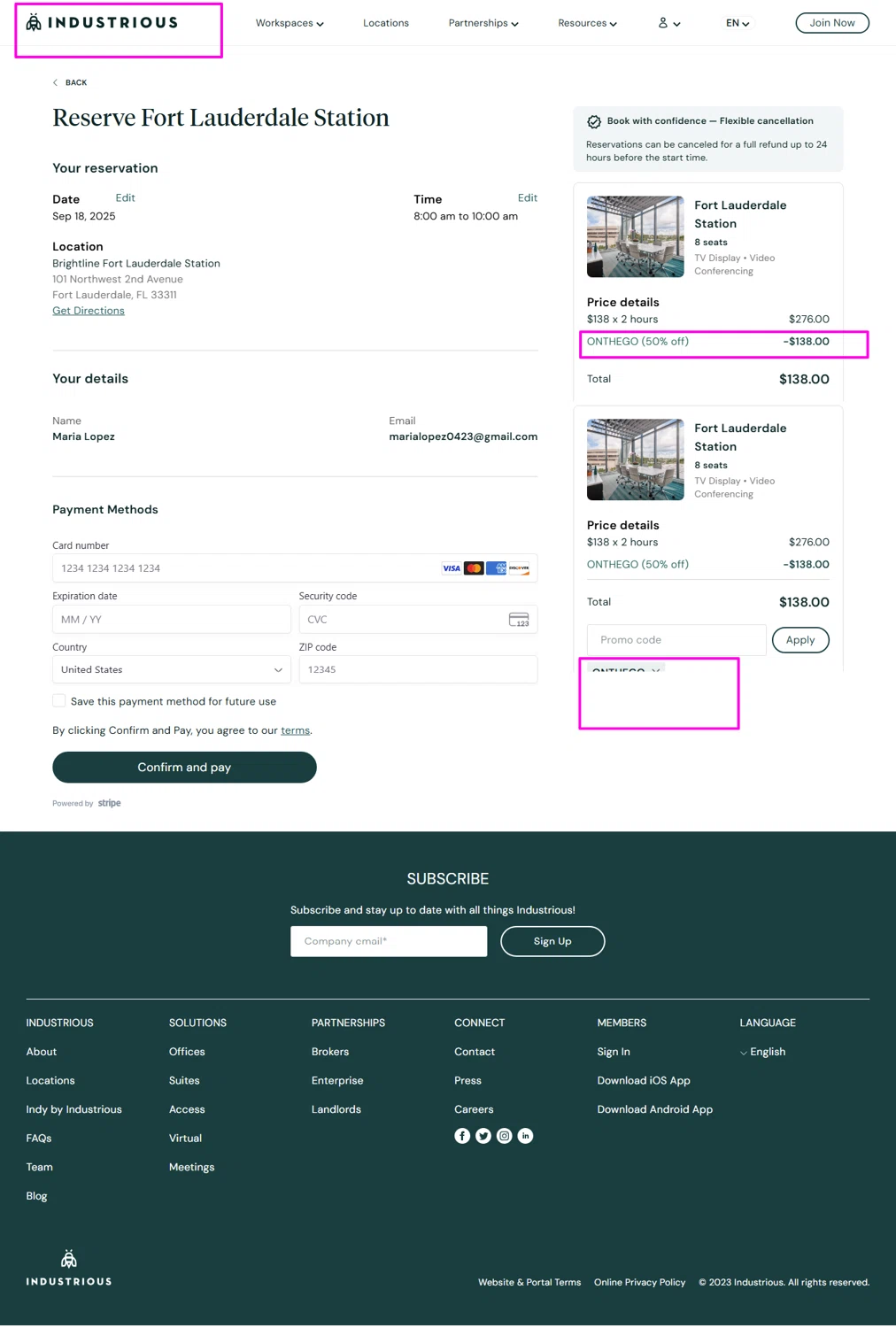Click the Industrious logo in the header

102,22
